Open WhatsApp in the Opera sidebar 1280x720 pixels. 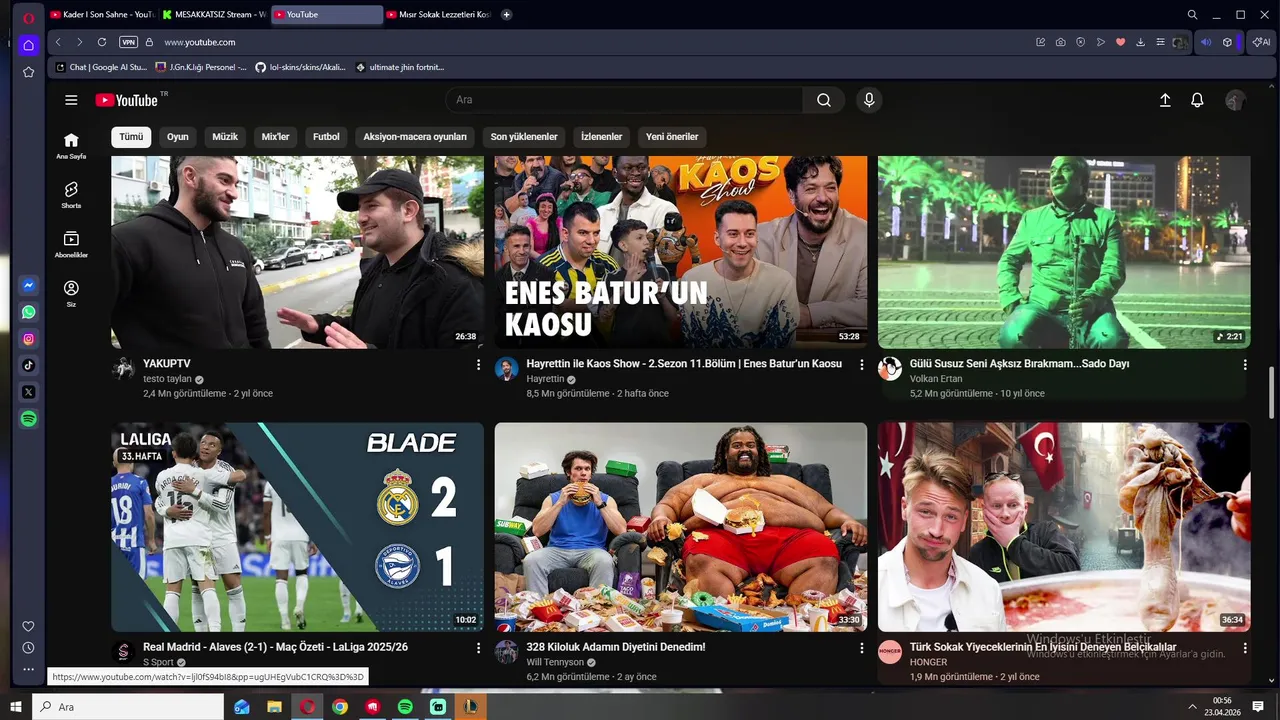point(28,312)
